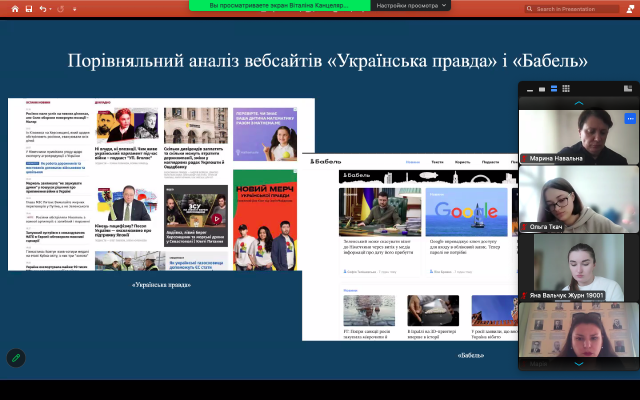Minimize the video panel with dash icon
The image size is (640, 400).
click(x=529, y=89)
